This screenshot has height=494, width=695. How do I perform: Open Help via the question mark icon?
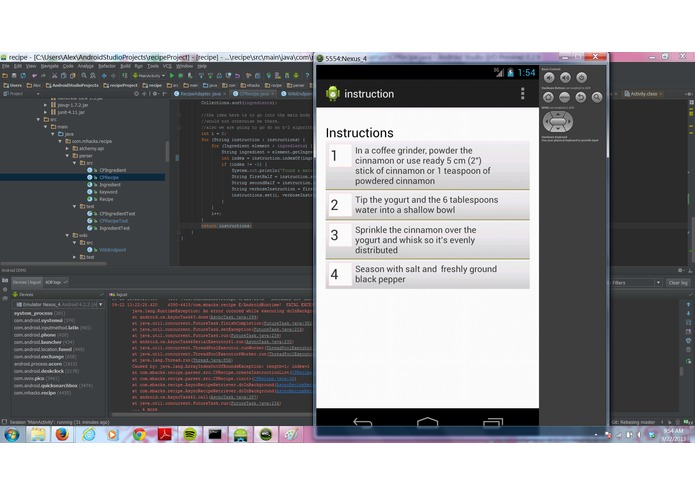pos(307,76)
